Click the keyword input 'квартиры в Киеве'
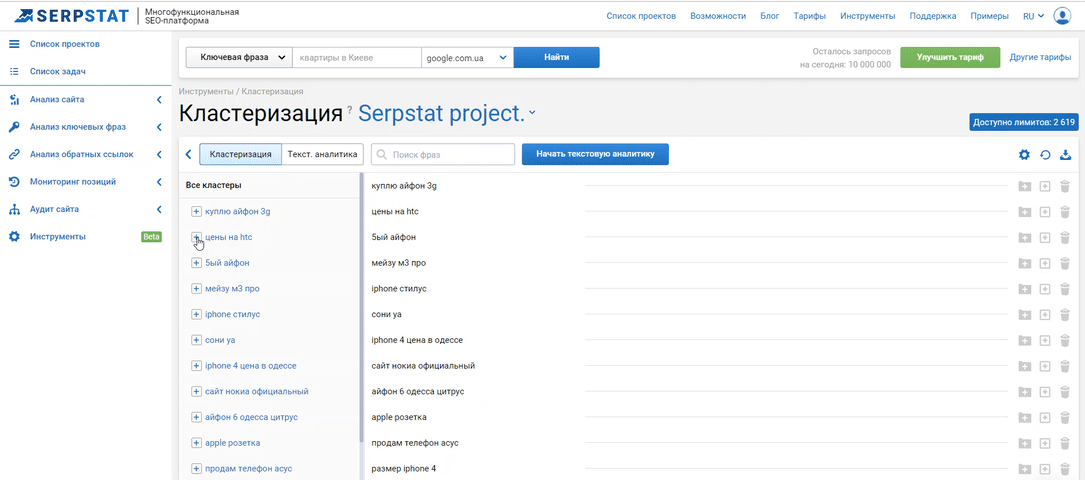This screenshot has width=1085, height=480. tap(357, 57)
